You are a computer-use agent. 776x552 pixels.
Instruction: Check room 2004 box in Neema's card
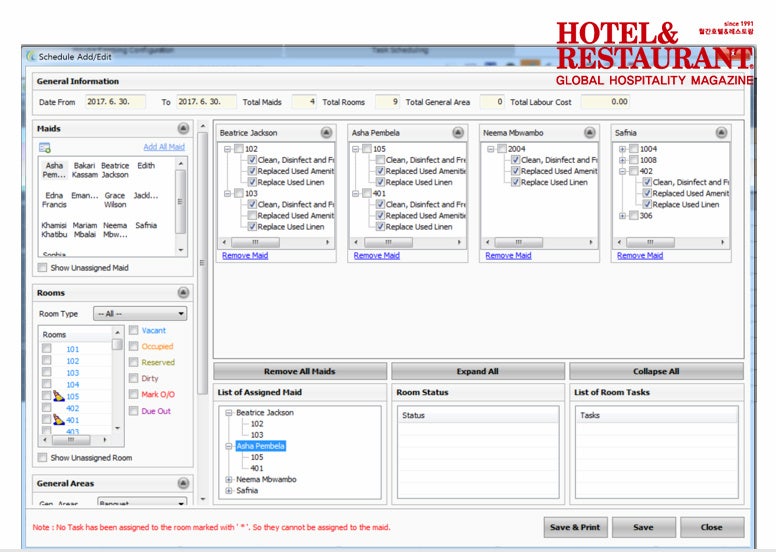502,149
